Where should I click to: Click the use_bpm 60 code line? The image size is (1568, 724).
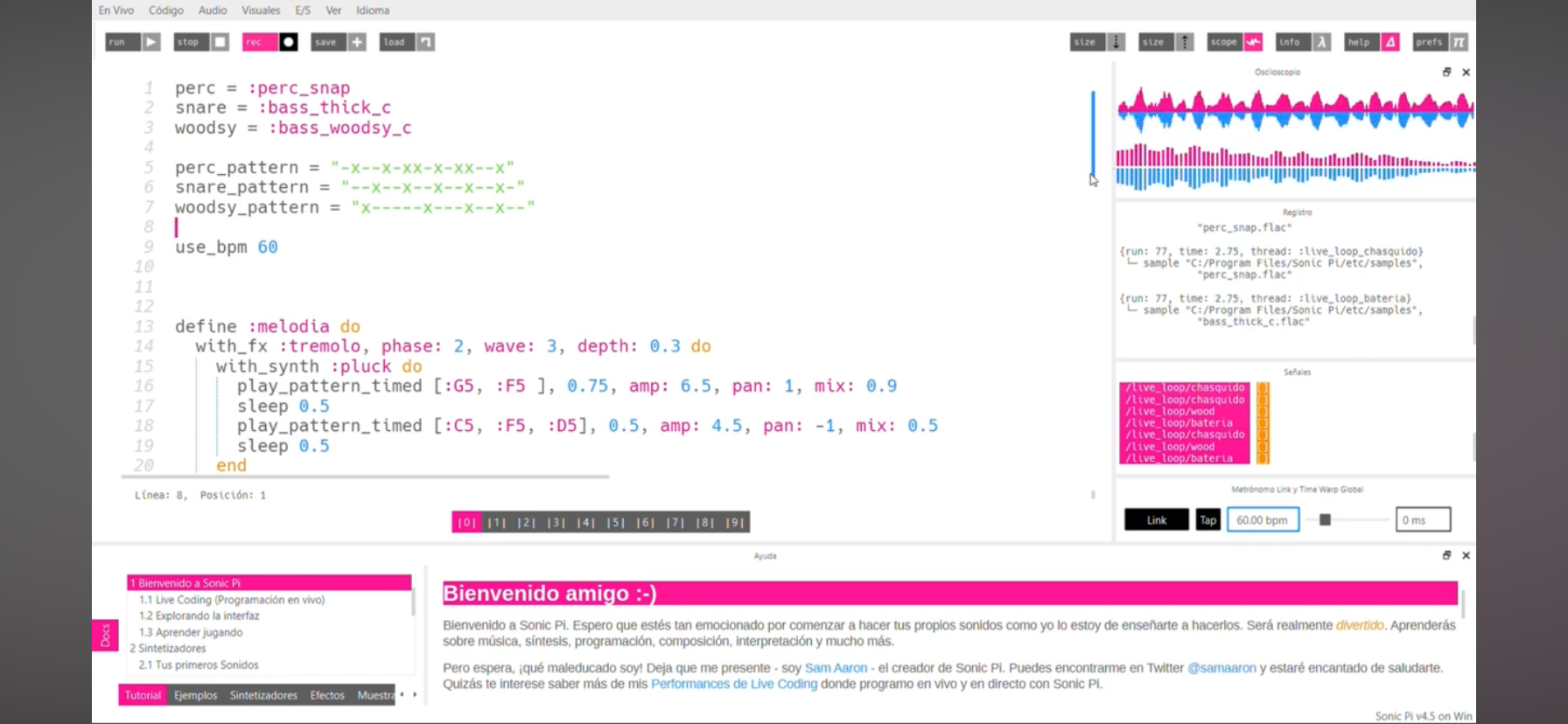(x=227, y=247)
